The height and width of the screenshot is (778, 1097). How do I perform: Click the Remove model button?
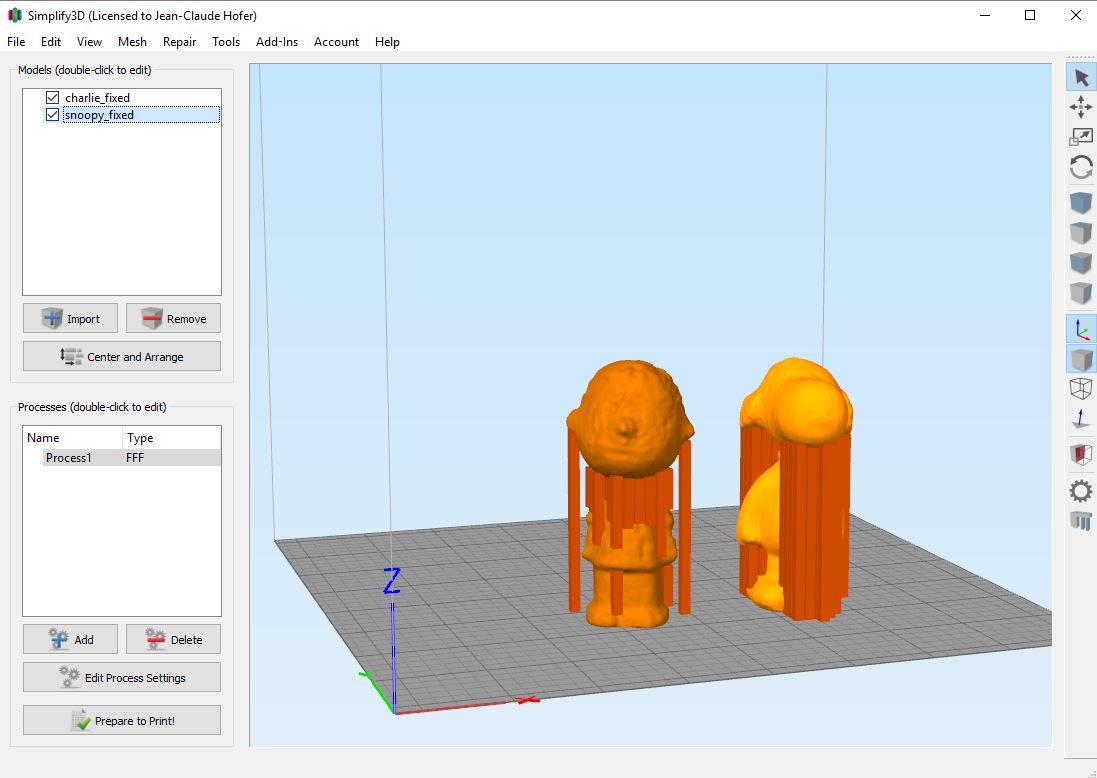point(173,318)
